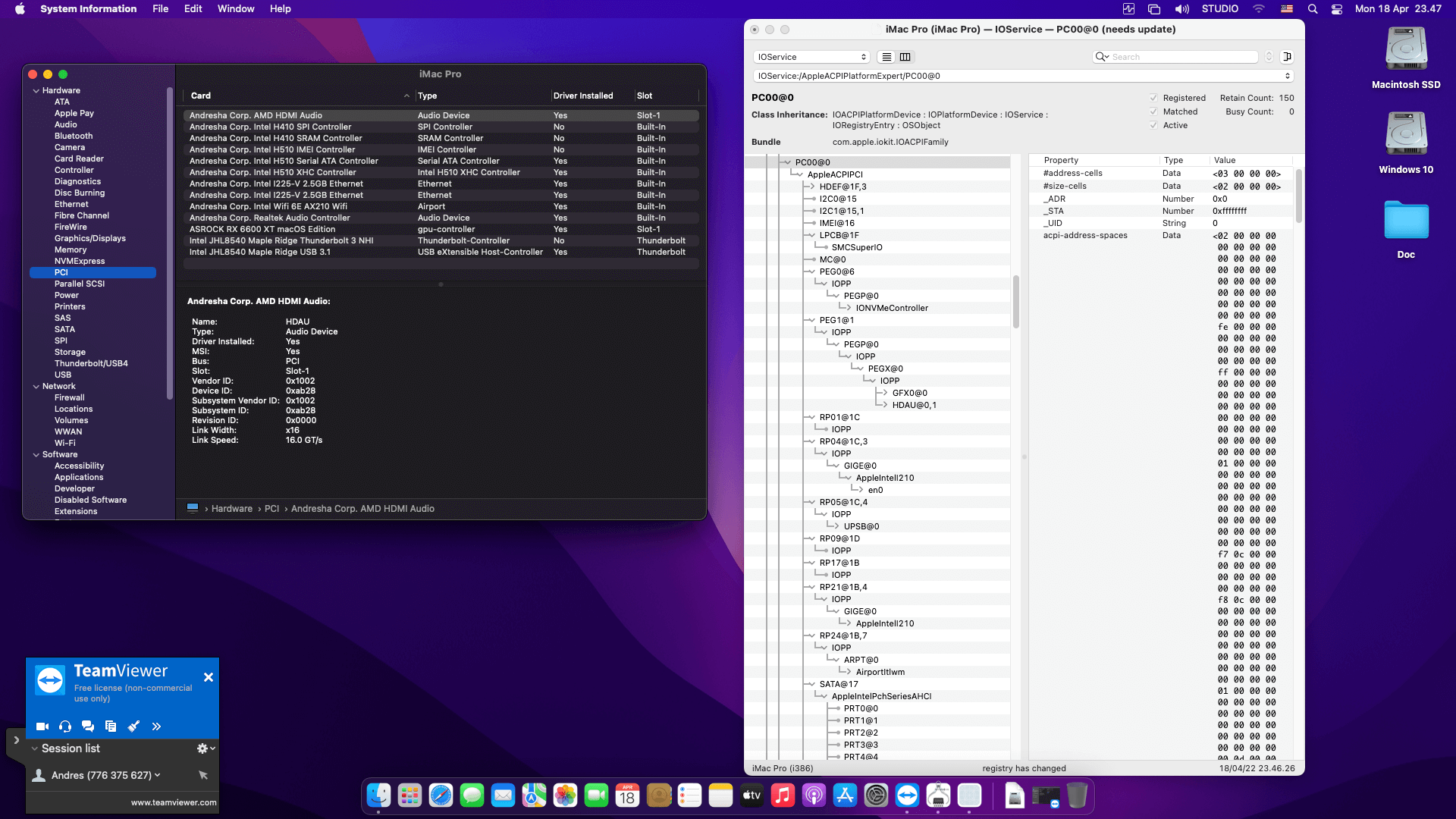Open Calendar from the dock
The height and width of the screenshot is (819, 1456).
(627, 795)
